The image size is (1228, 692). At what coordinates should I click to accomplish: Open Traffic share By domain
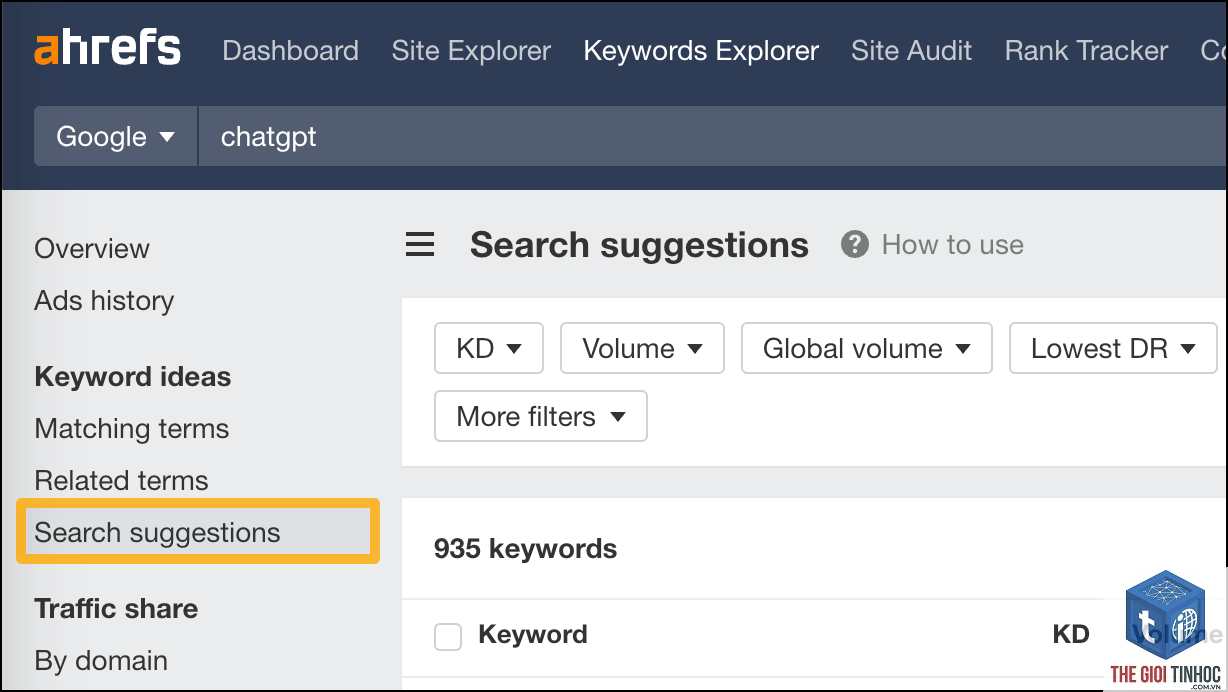[101, 660]
